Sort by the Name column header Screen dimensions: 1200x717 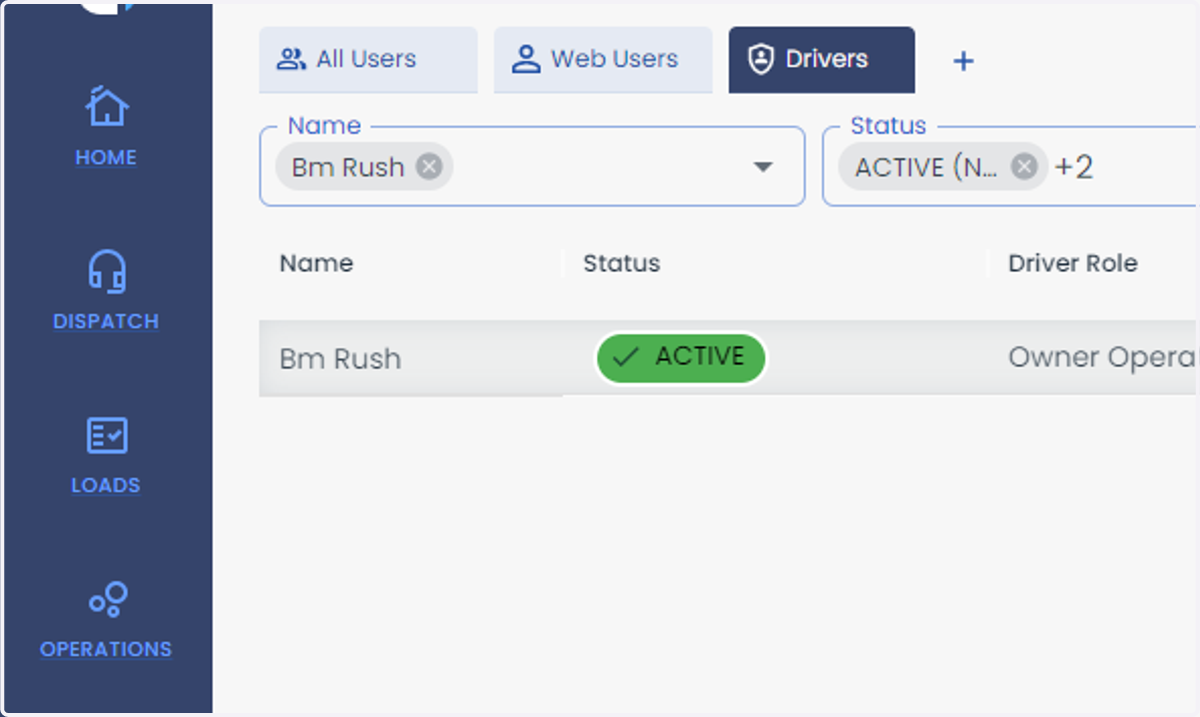coord(316,264)
